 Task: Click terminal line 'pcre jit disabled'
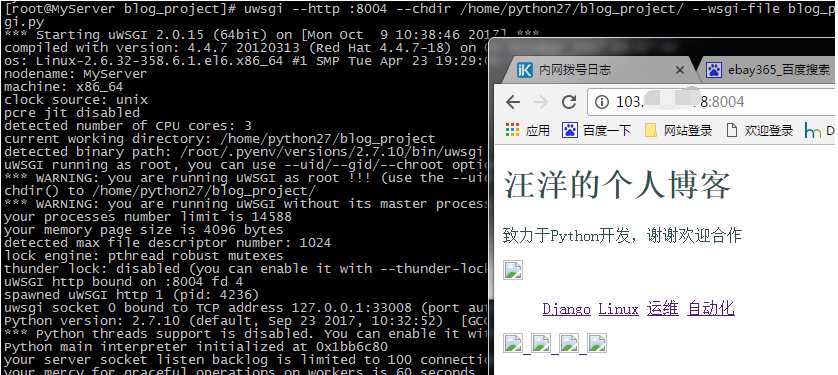pos(72,113)
